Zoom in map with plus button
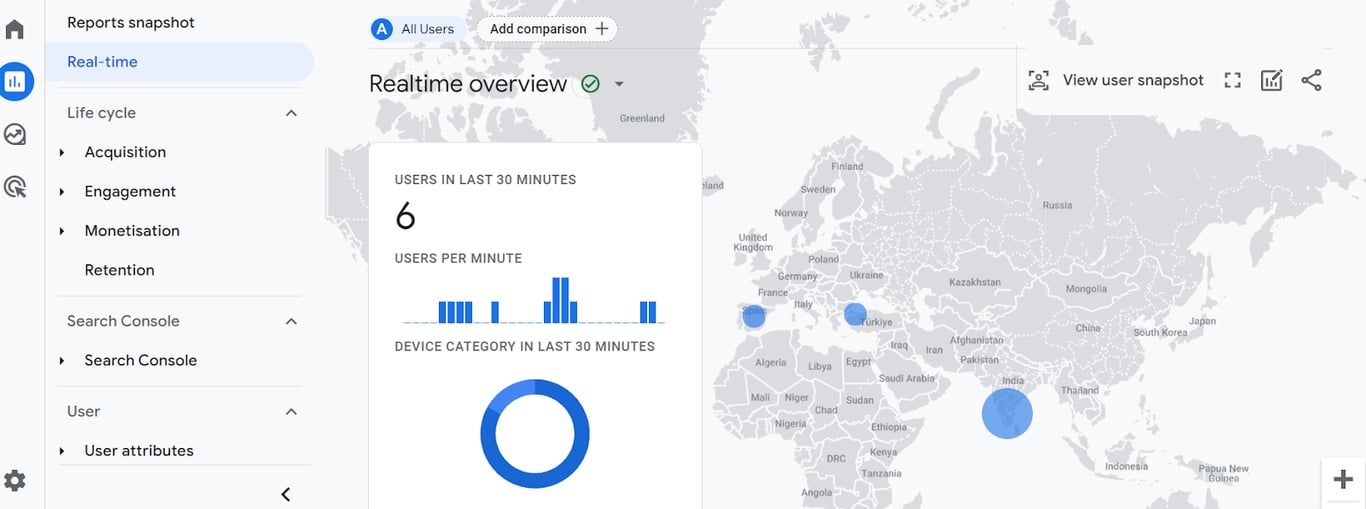The height and width of the screenshot is (509, 1366). click(1343, 480)
